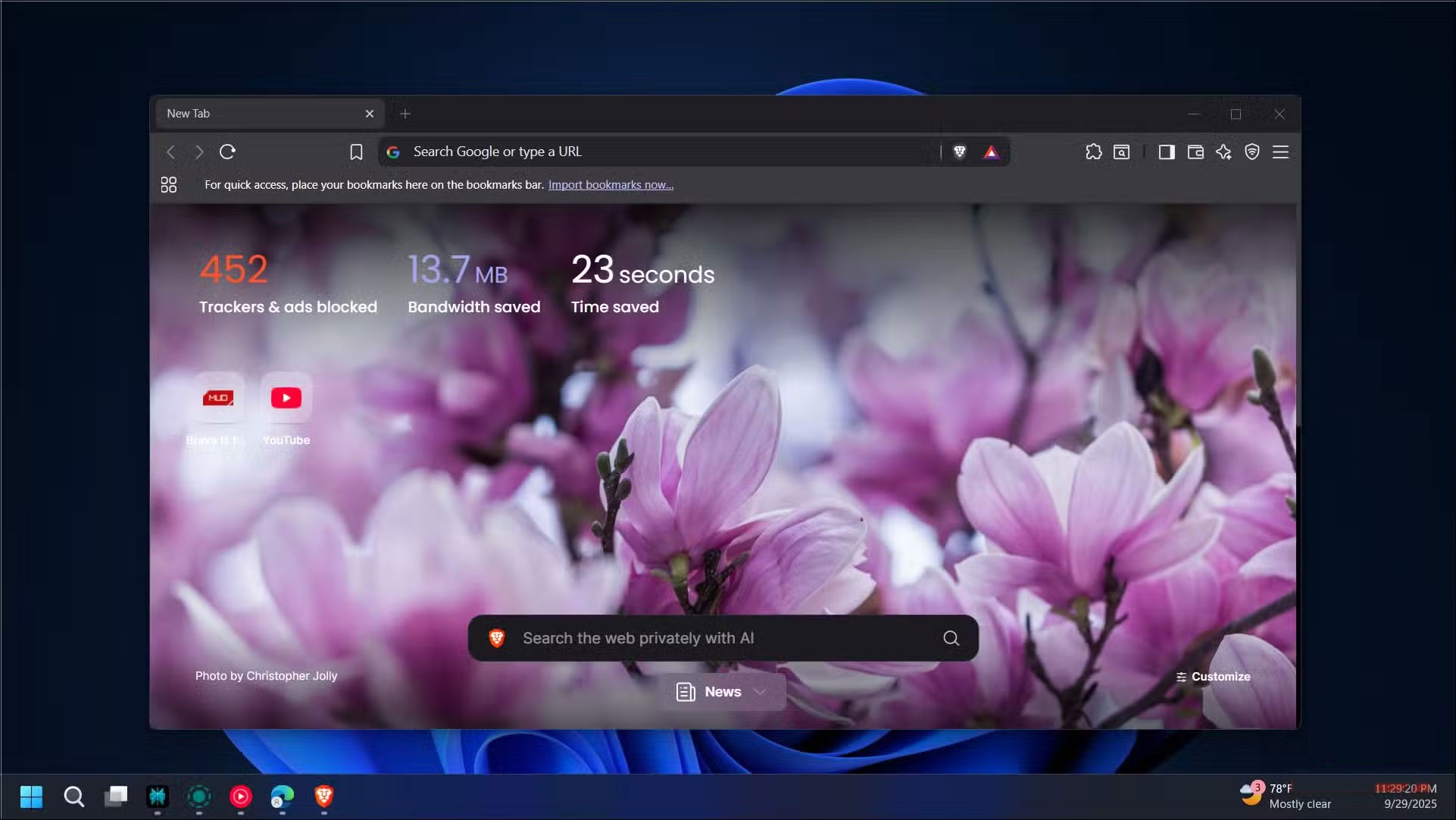Open the Extensions puzzle icon
The width and height of the screenshot is (1456, 820).
[1093, 152]
